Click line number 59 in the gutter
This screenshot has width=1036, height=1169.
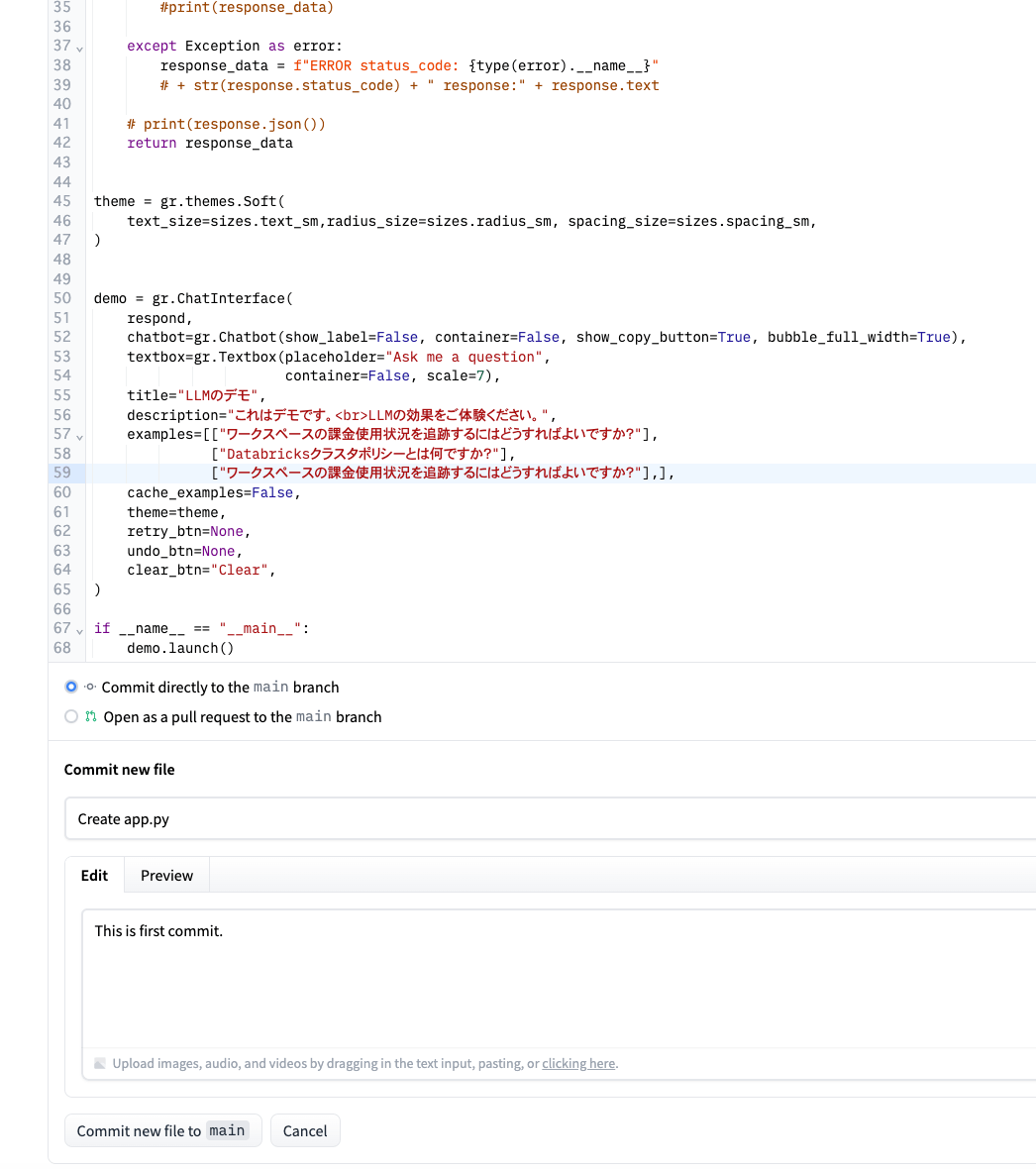click(x=61, y=473)
